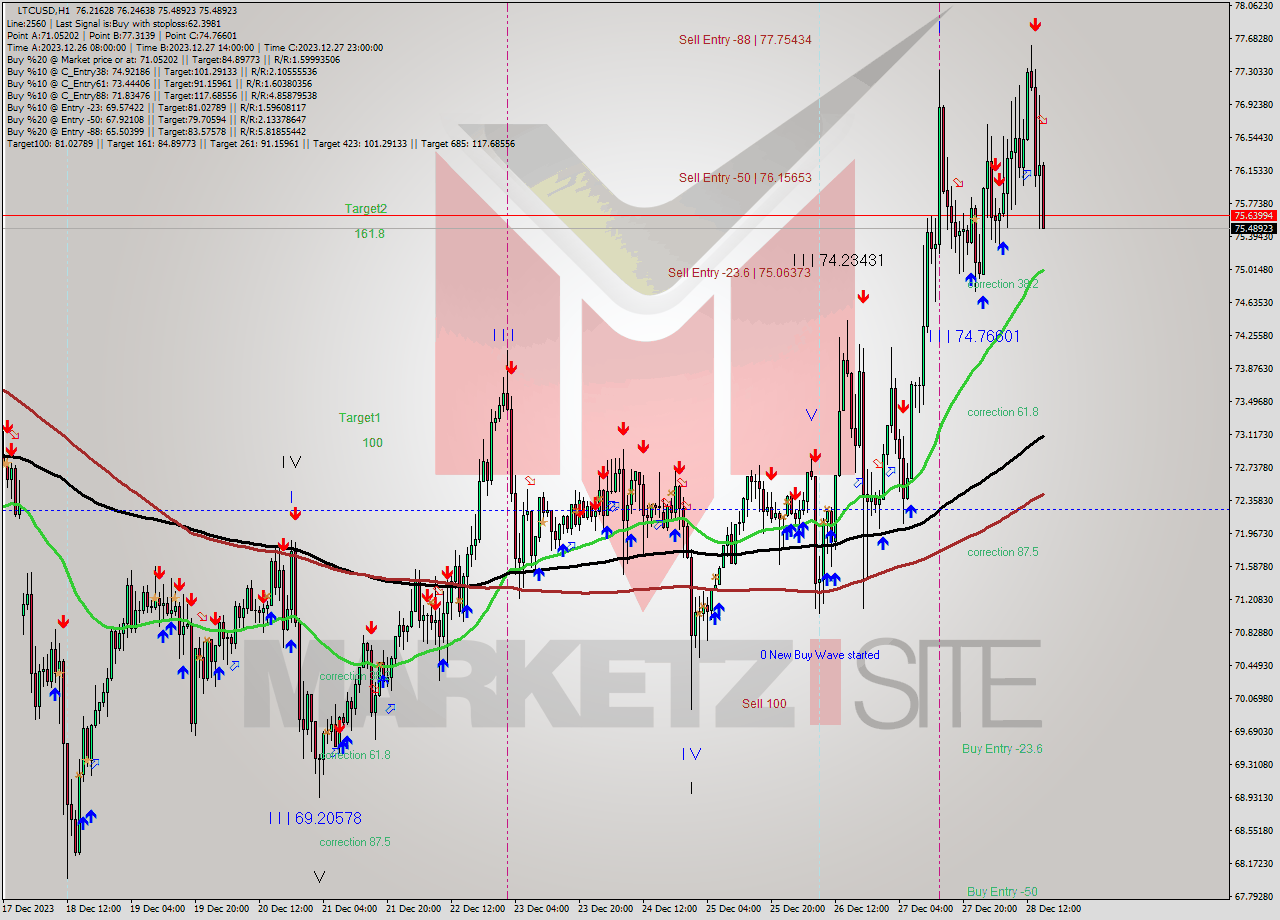This screenshot has height=920, width=1280.
Task: Select the 'Buy %20 @ Market price' line
Action: click(173, 60)
